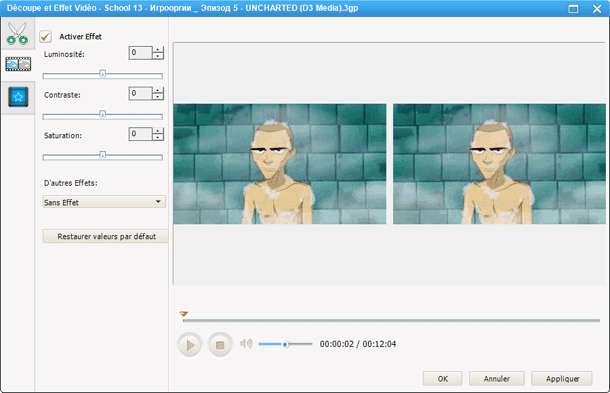Viewport: 610px width, 393px height.
Task: Click the right preview video thumbnail
Action: [499, 164]
